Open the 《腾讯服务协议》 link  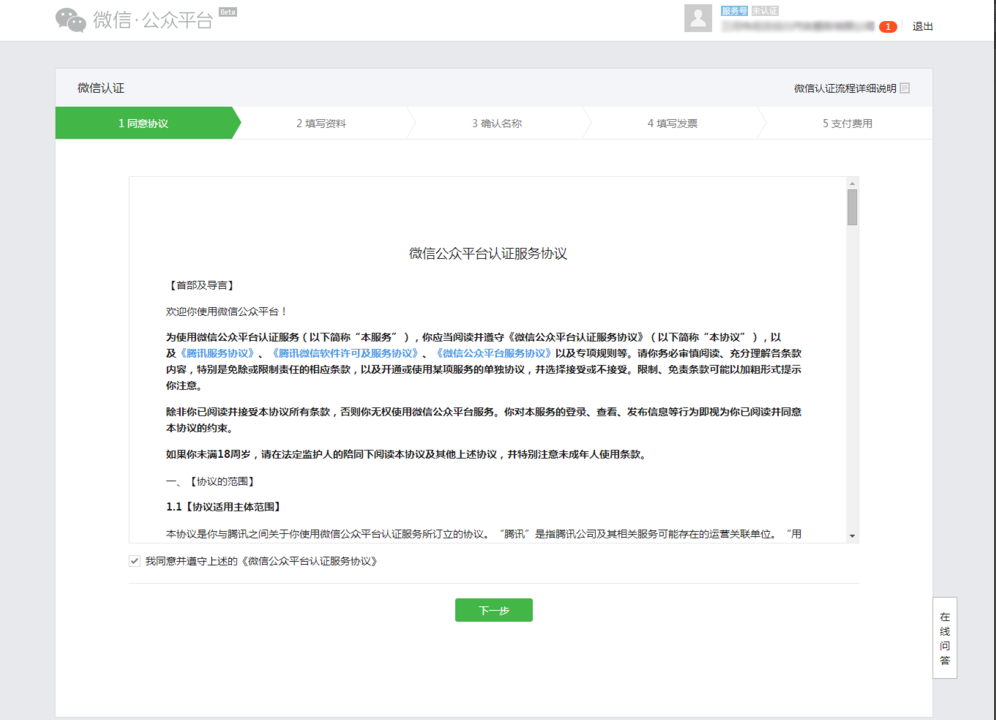pyautogui.click(x=217, y=353)
